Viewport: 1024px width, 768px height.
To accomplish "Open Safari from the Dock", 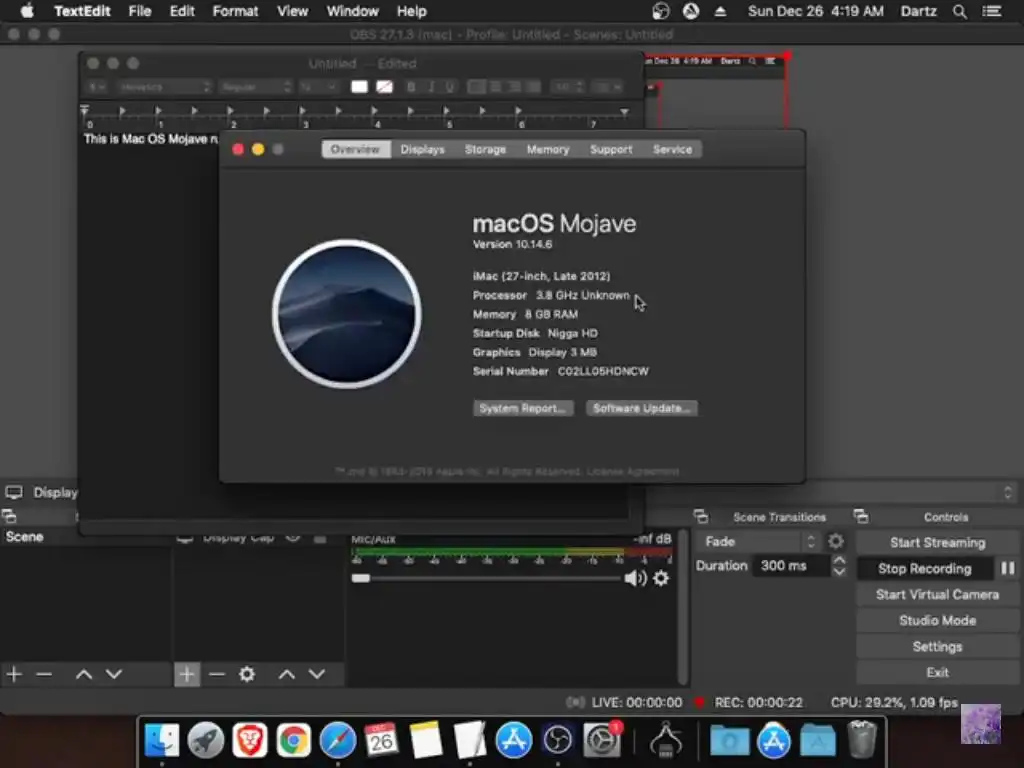I will pos(338,741).
